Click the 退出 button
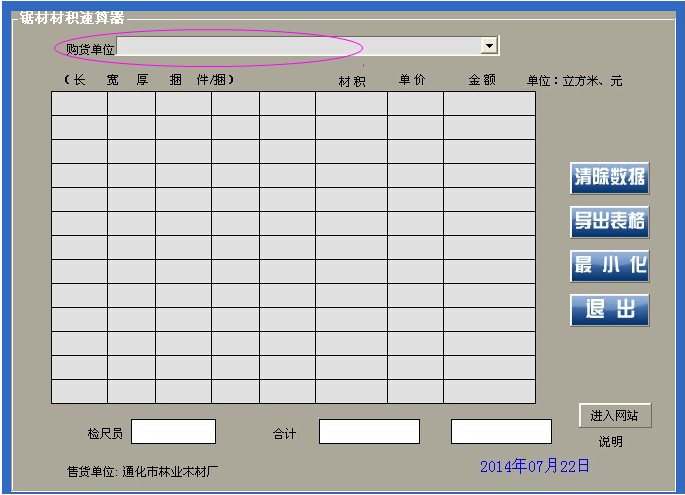This screenshot has width=685, height=495. tap(609, 310)
